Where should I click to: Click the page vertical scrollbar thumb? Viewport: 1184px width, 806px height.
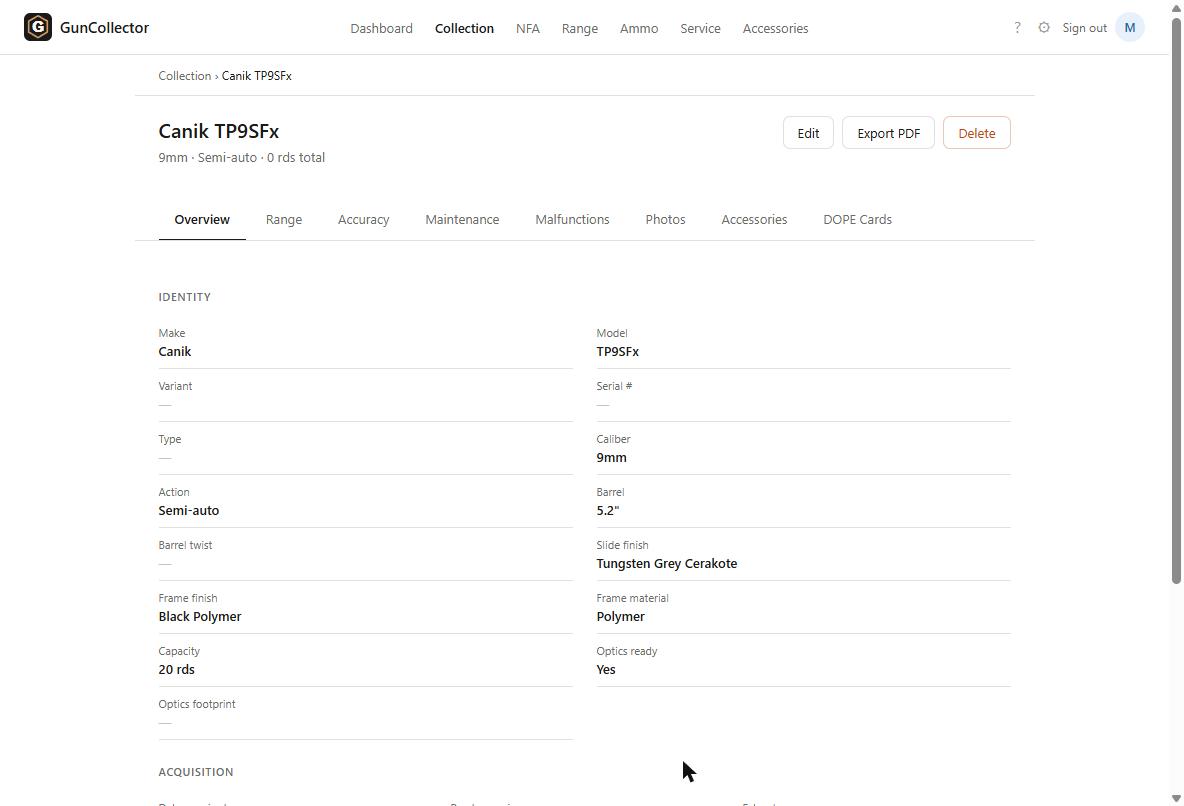(x=1176, y=301)
